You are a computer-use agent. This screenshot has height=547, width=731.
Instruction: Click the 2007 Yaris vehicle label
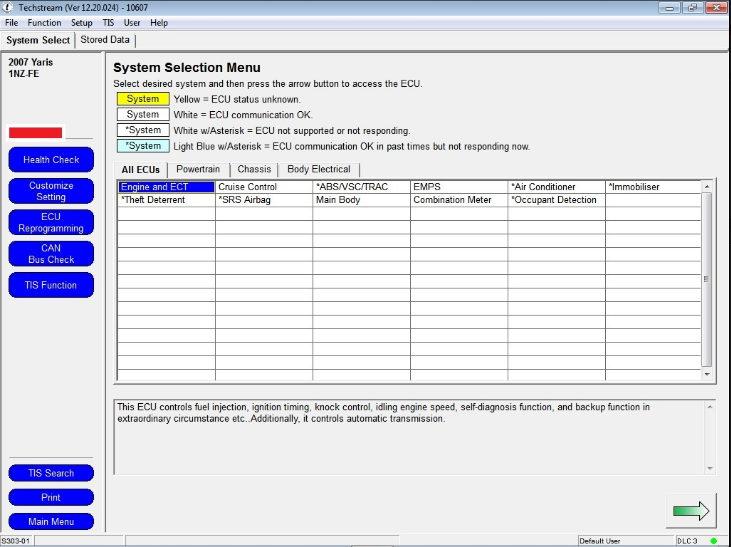pyautogui.click(x=31, y=62)
